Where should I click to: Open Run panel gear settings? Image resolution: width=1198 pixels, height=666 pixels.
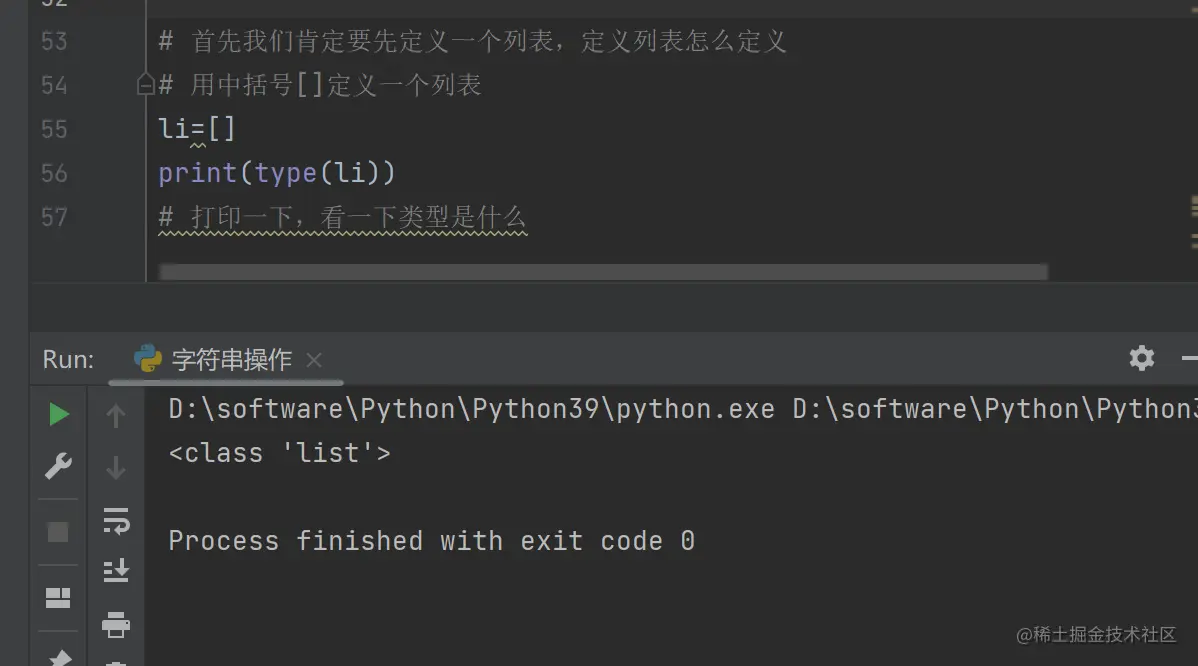(1141, 358)
